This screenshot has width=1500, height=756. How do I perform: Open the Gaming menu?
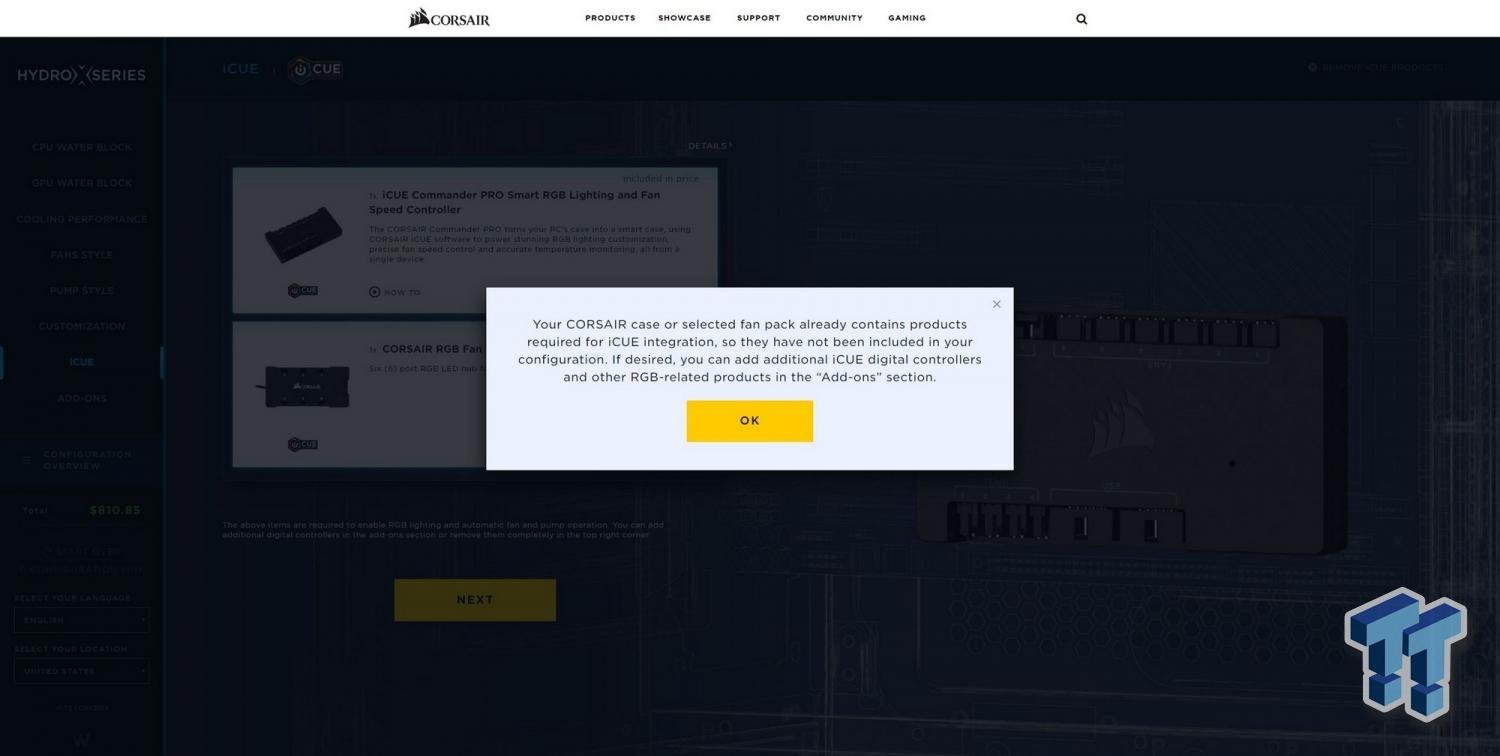click(907, 18)
